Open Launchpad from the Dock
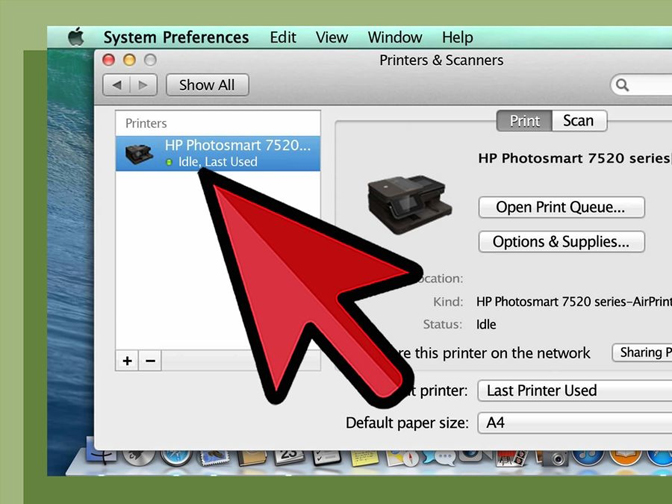The image size is (672, 504). (138, 457)
